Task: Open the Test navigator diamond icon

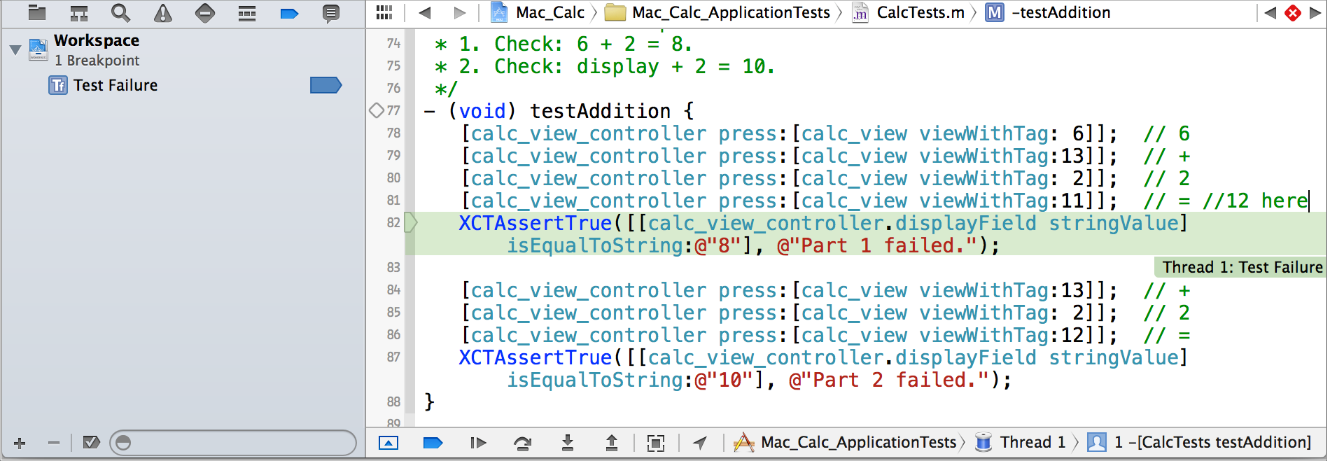Action: point(205,13)
